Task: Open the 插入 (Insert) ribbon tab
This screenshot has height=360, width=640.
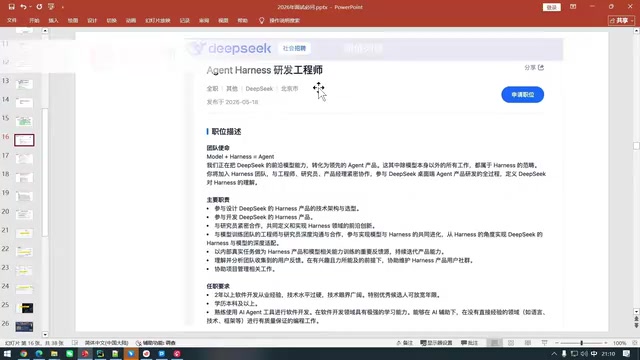Action: pyautogui.click(x=53, y=20)
